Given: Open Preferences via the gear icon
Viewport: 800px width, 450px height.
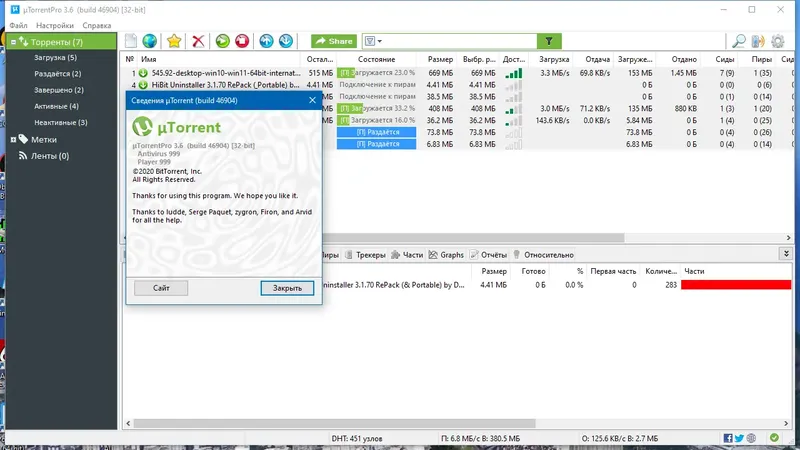Looking at the screenshot, I should tap(778, 41).
